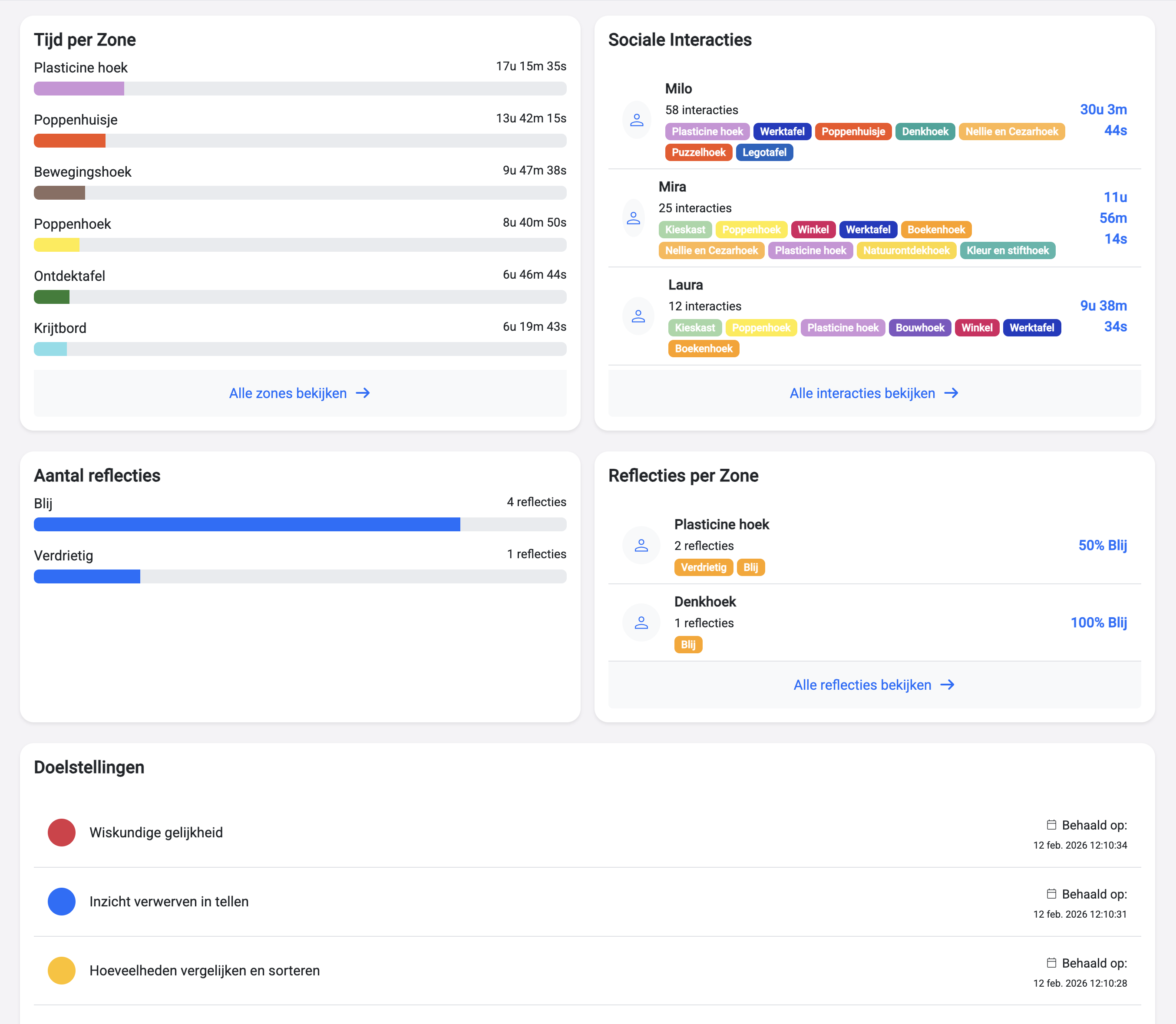Click the Verdrietig tag under Plasticine hoek

[704, 567]
